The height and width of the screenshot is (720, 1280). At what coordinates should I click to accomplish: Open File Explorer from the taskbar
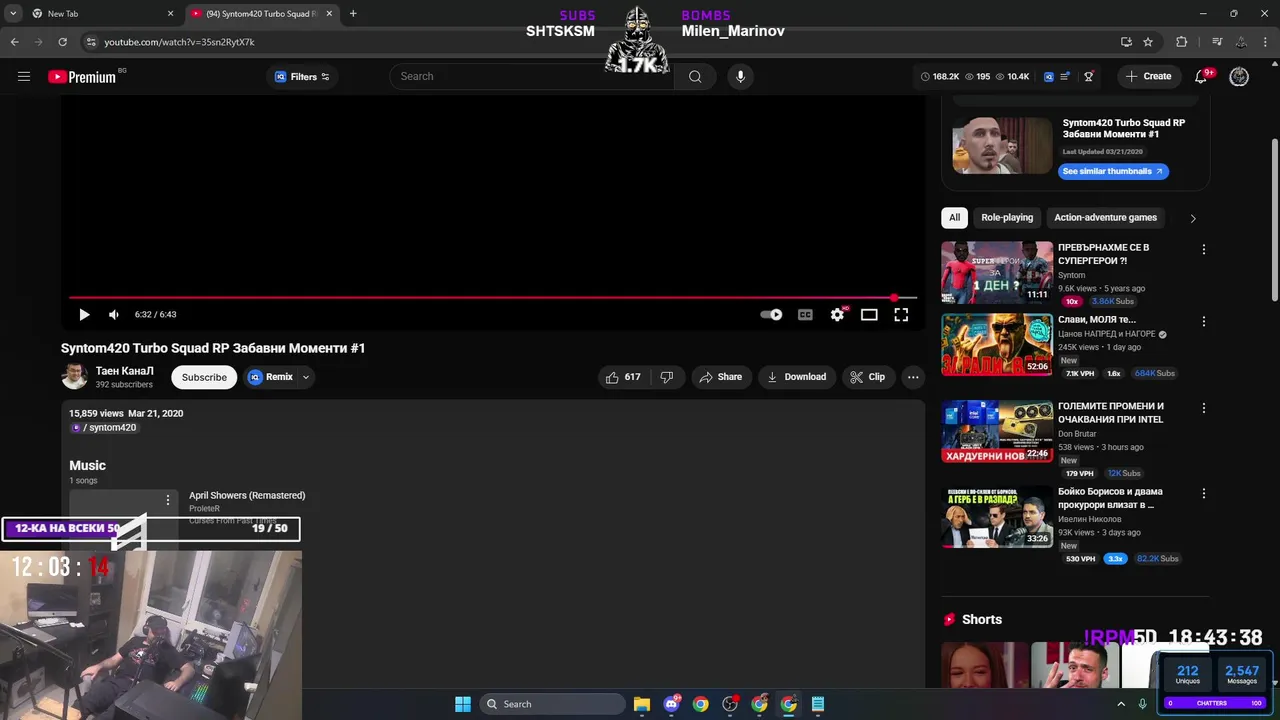click(642, 704)
